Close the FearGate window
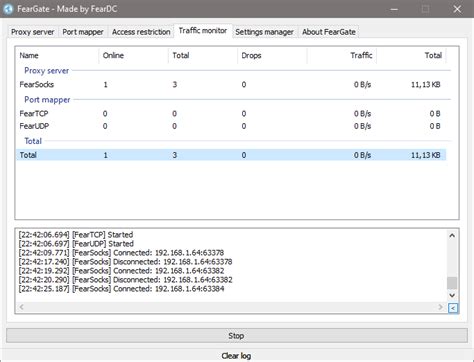 click(457, 9)
